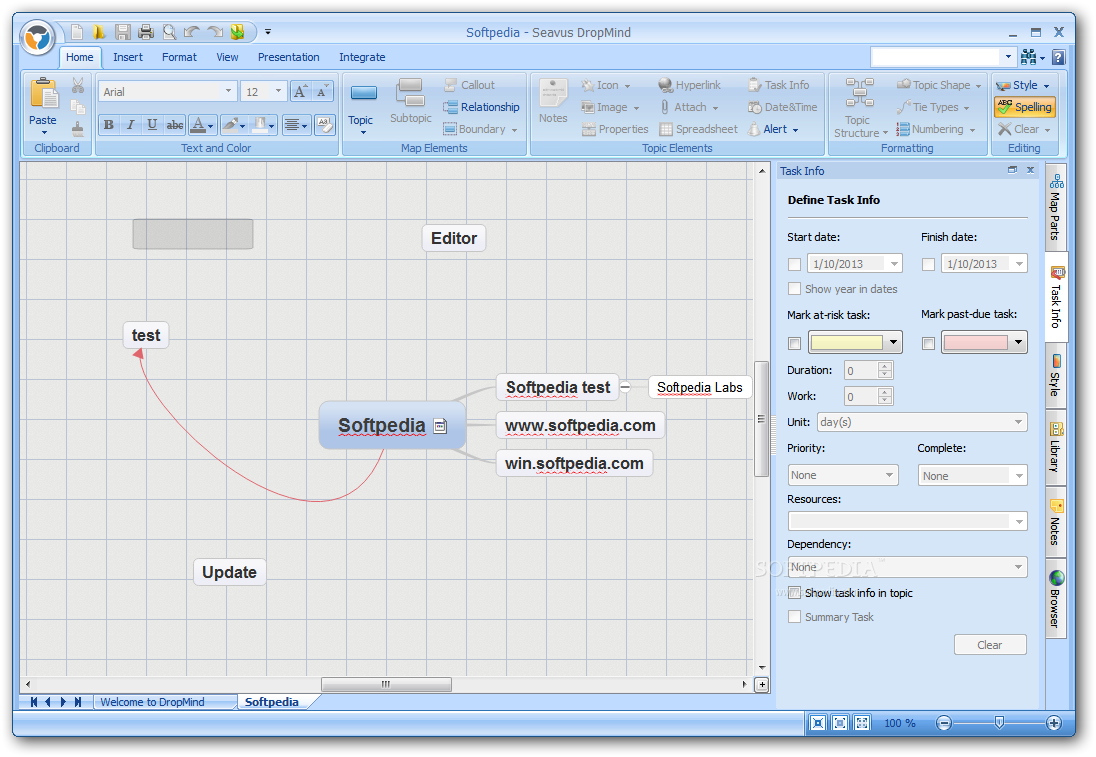
Task: Increase font size with large A icon
Action: [301, 92]
